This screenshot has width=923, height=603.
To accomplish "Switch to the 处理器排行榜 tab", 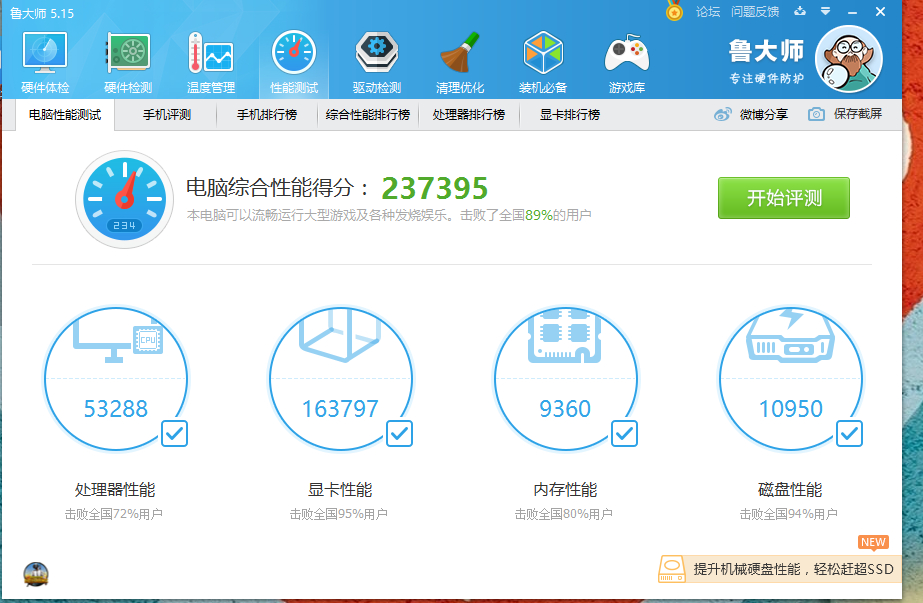I will pos(469,115).
